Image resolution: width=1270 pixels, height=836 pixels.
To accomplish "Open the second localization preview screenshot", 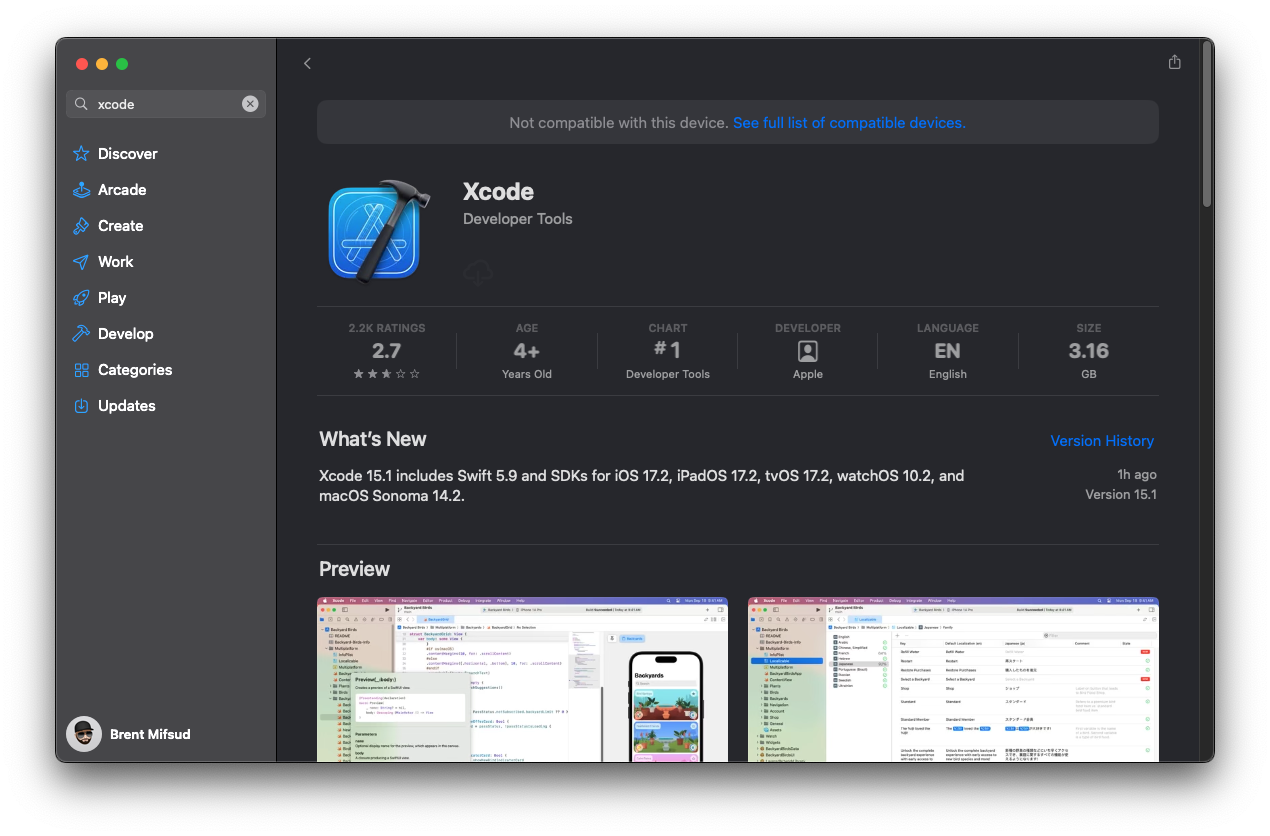I will click(x=953, y=680).
